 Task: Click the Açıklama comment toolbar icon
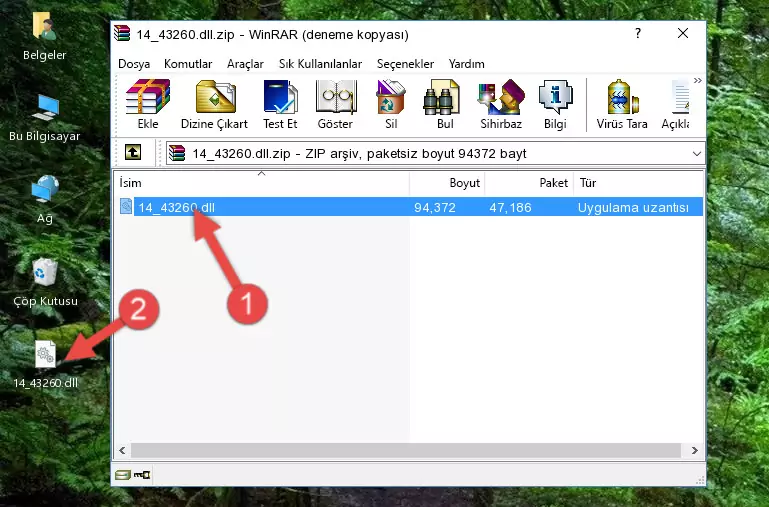[675, 104]
